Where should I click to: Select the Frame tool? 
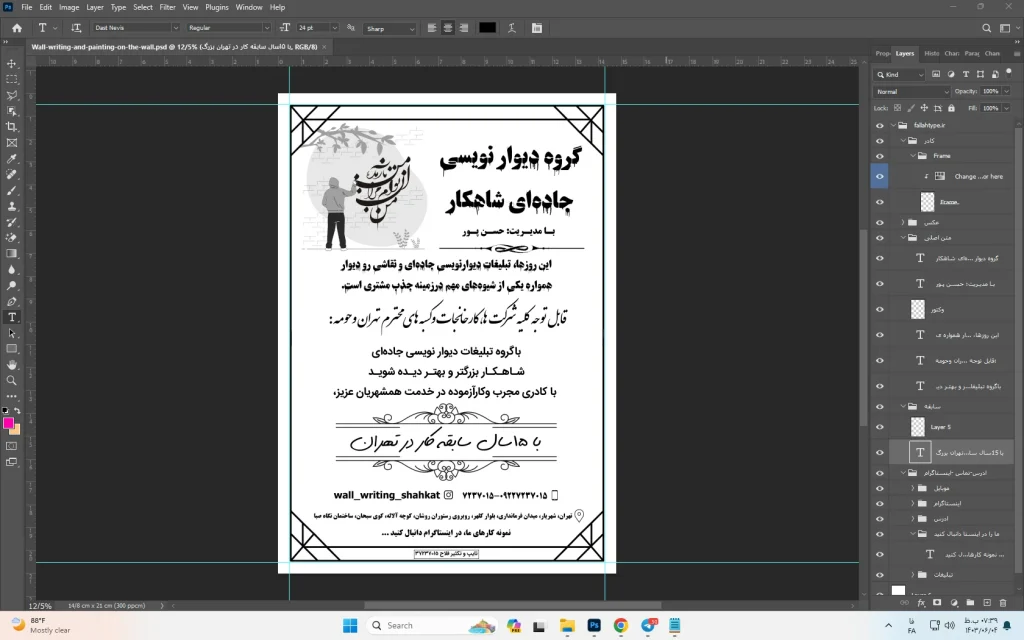[12, 142]
